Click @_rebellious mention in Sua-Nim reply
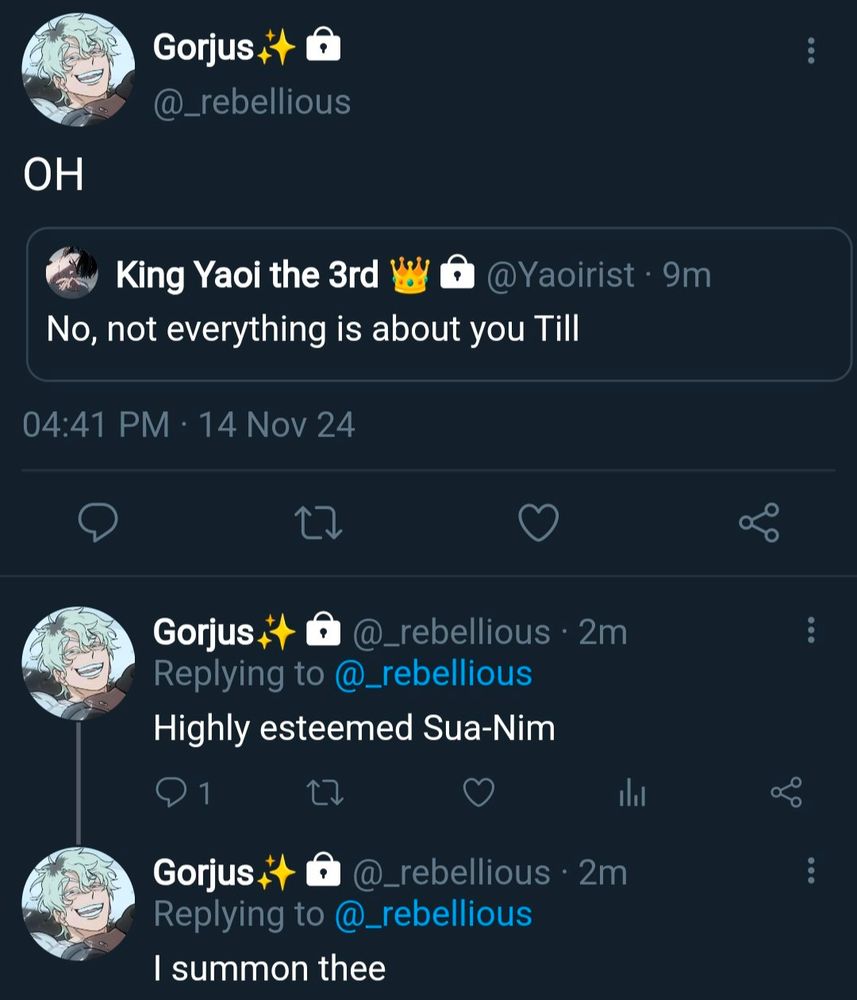857x1000 pixels. click(x=432, y=674)
